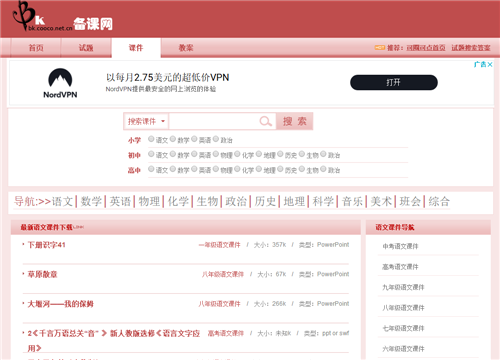This screenshot has height=360, width=500.
Task: Navigate to 数学 subject link in 导航 bar
Action: click(x=91, y=201)
